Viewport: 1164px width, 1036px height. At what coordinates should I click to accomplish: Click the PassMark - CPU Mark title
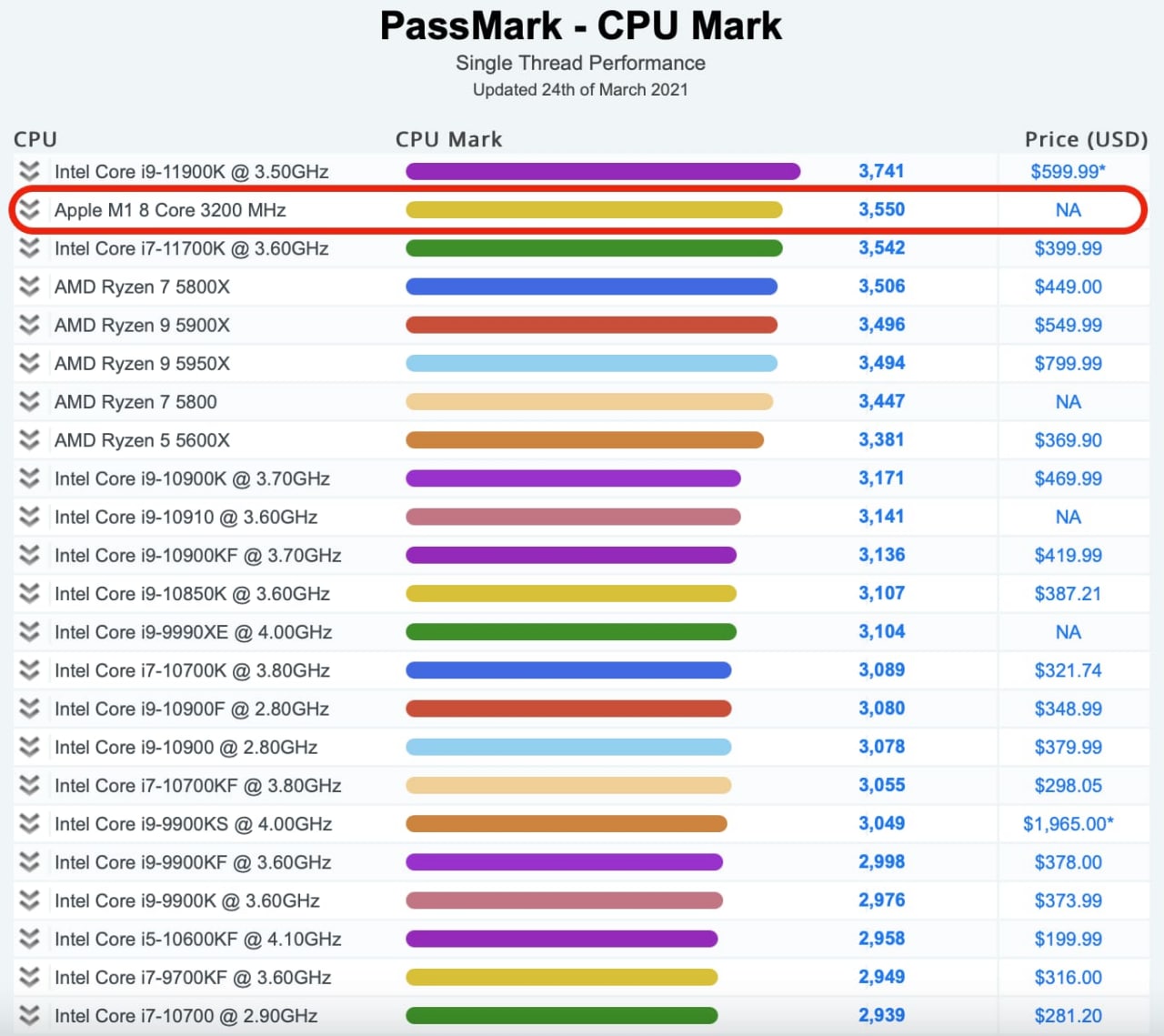click(580, 25)
